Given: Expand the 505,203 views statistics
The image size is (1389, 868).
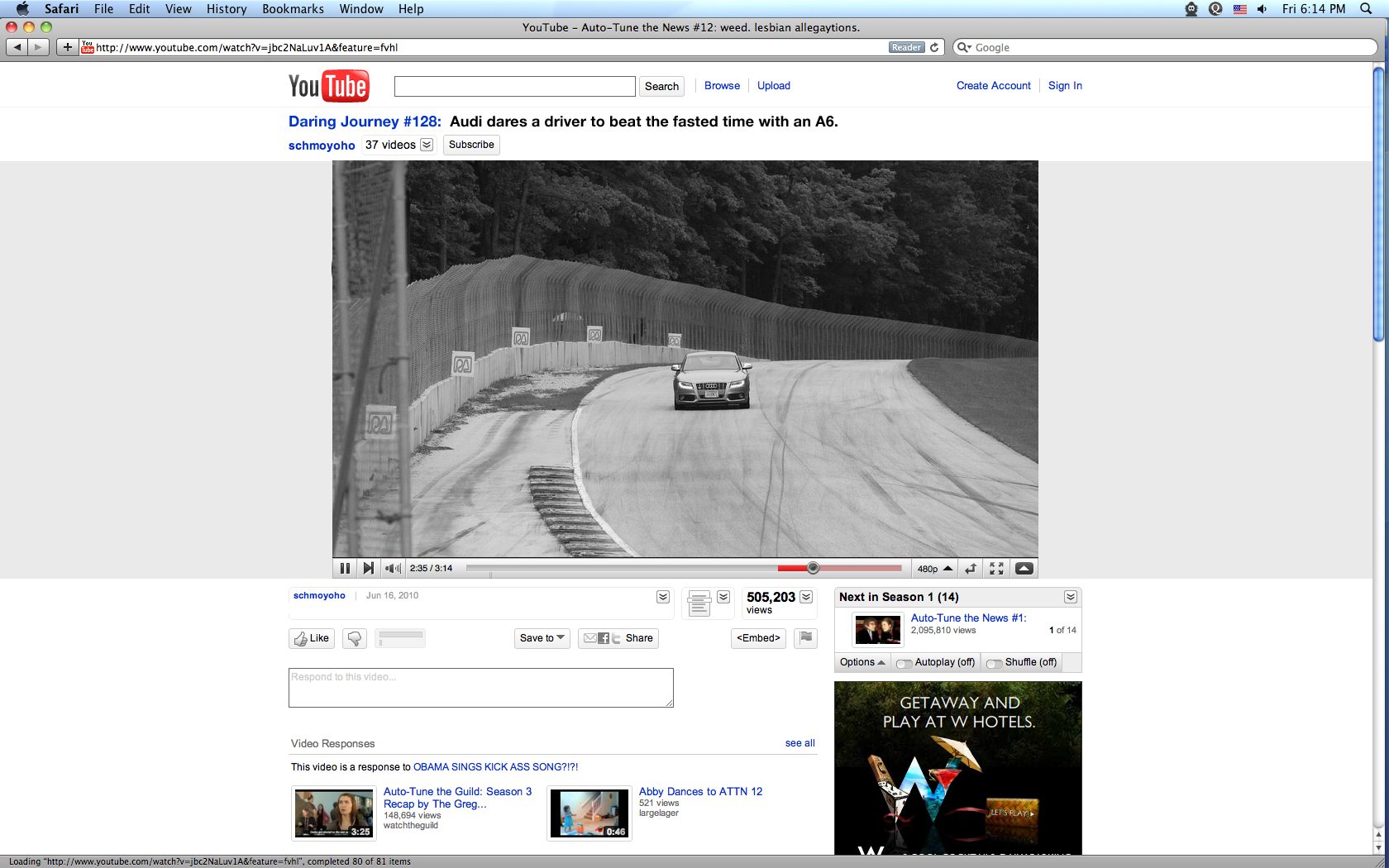Looking at the screenshot, I should pos(806,597).
